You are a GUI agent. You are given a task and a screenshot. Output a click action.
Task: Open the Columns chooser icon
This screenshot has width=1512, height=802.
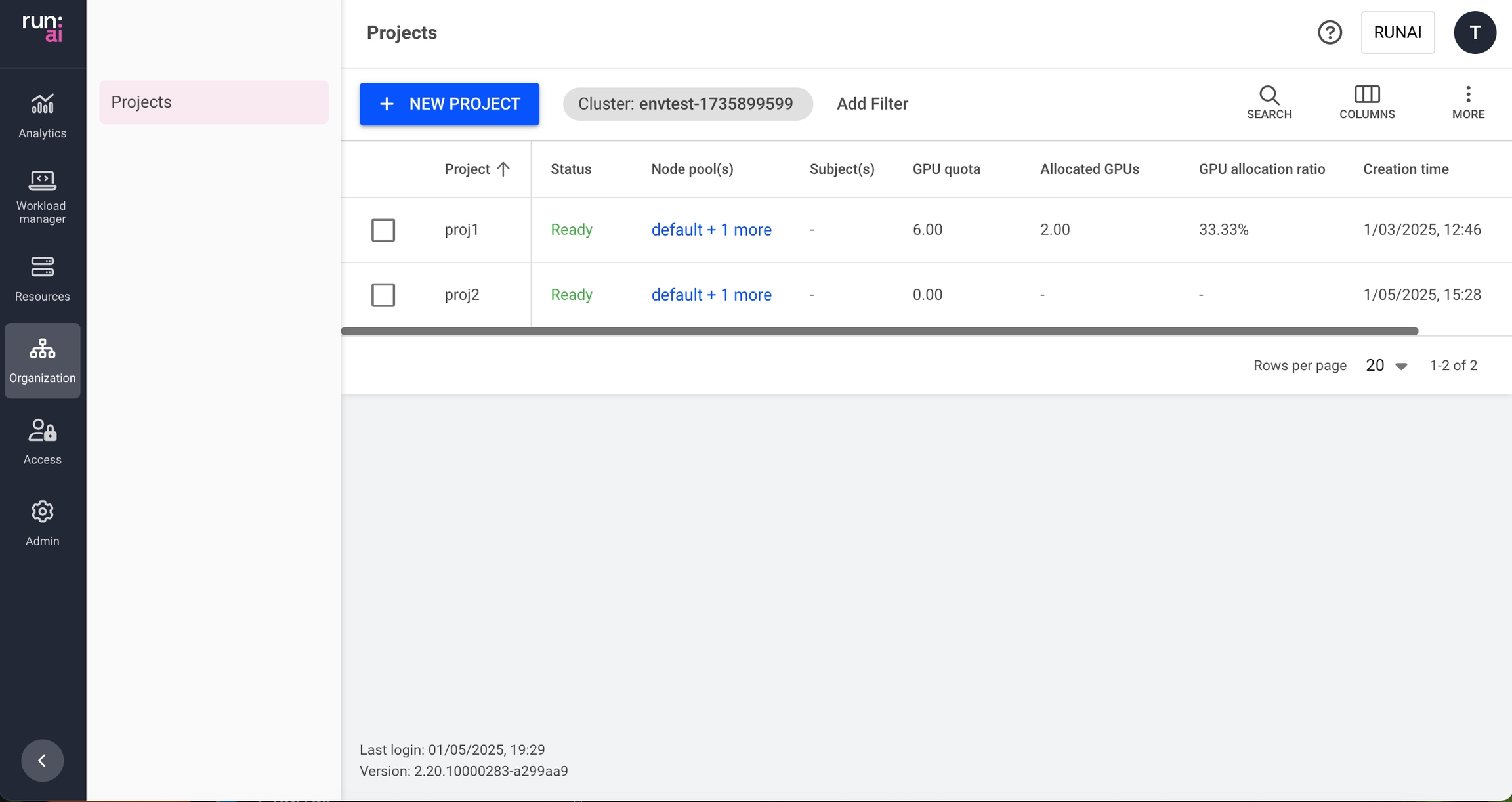[1367, 102]
